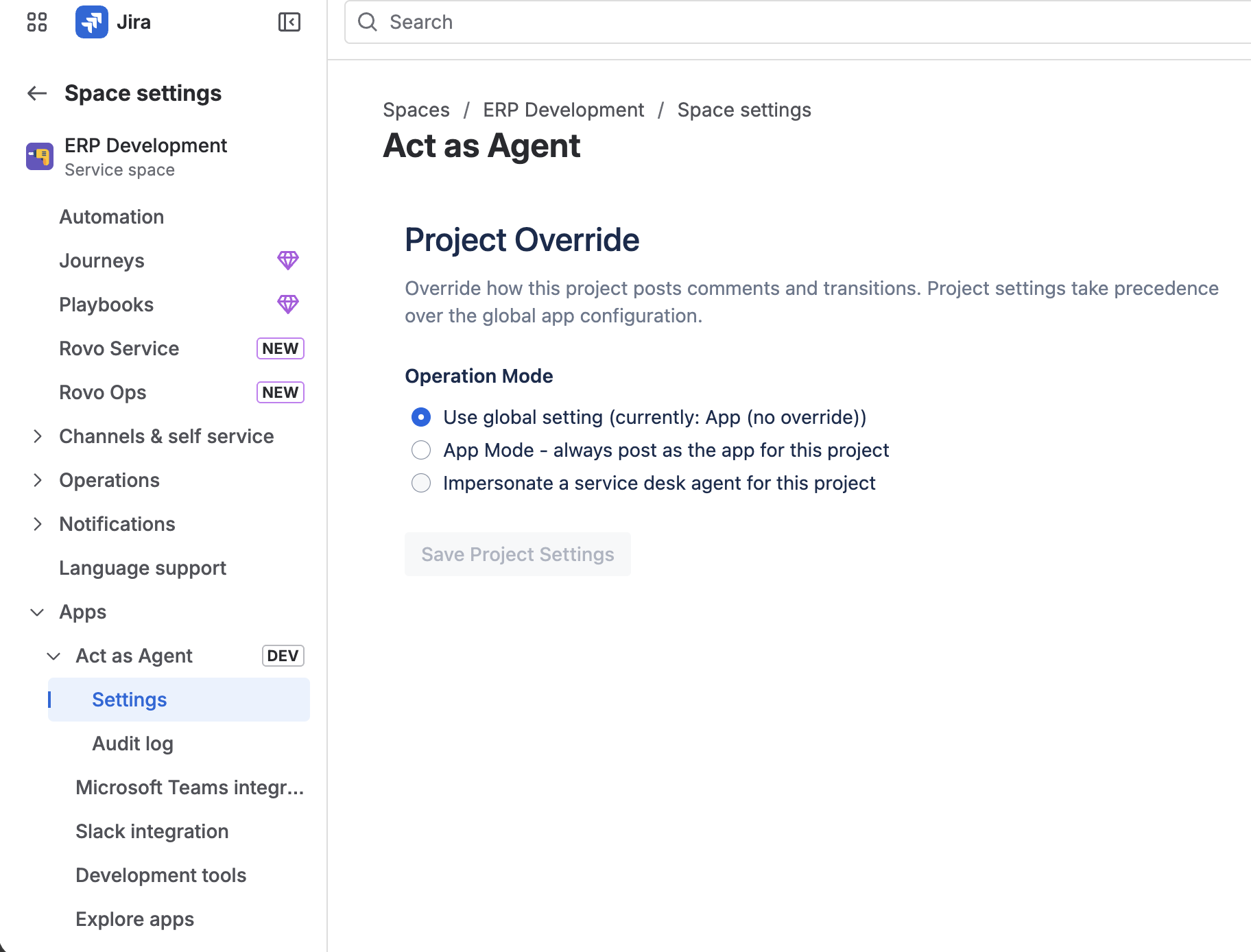The image size is (1251, 952).
Task: Expand the Notifications section chevron
Action: point(38,524)
